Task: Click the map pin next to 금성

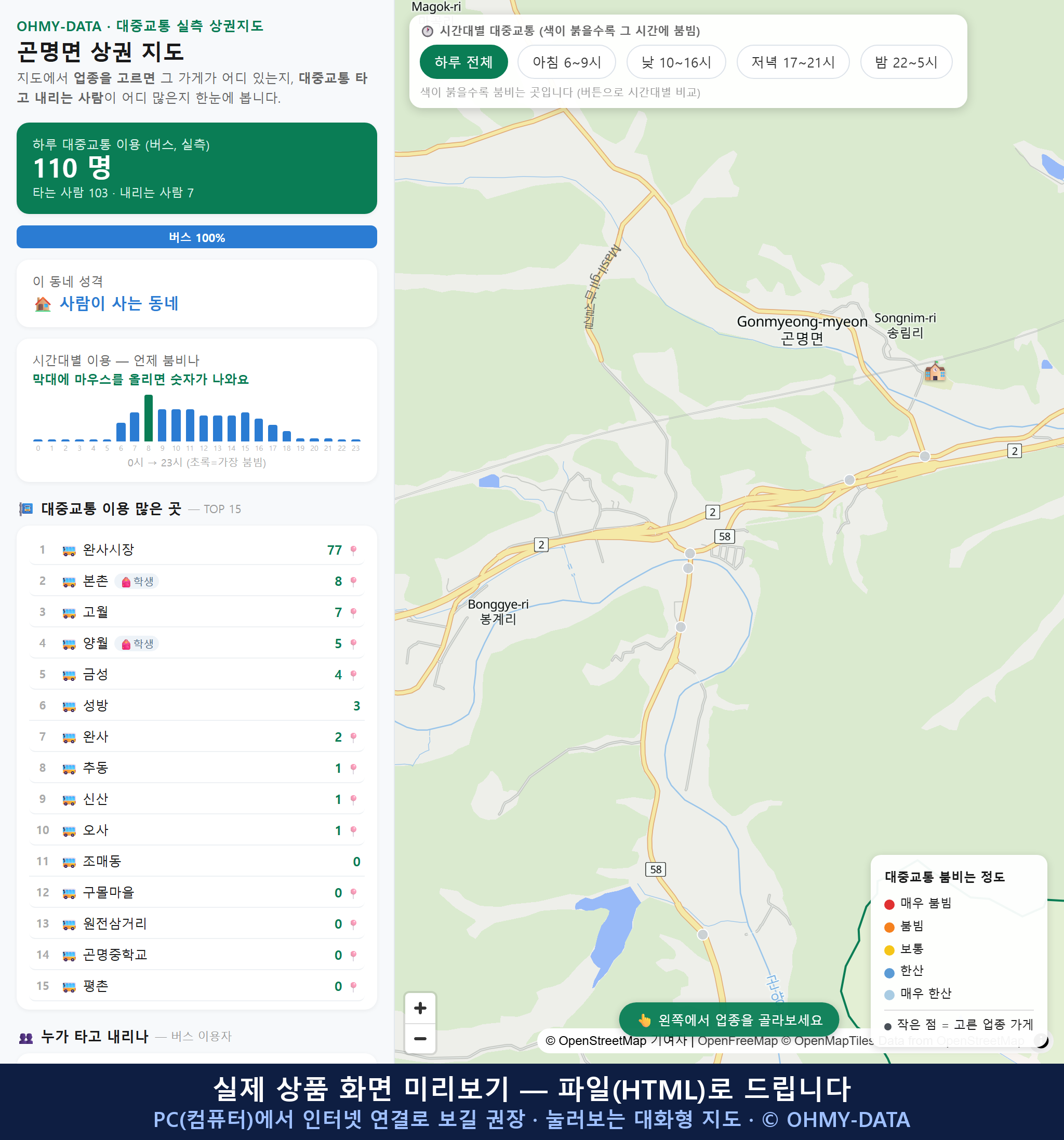Action: click(353, 675)
